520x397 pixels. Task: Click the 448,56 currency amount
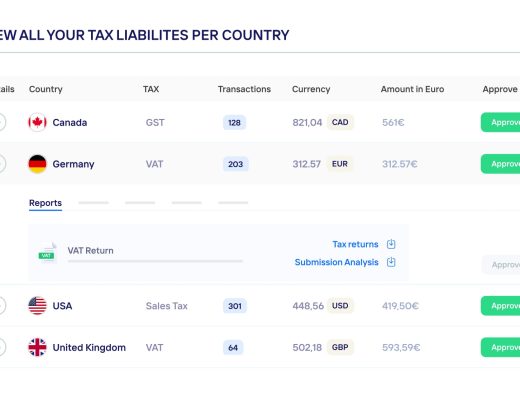click(308, 306)
